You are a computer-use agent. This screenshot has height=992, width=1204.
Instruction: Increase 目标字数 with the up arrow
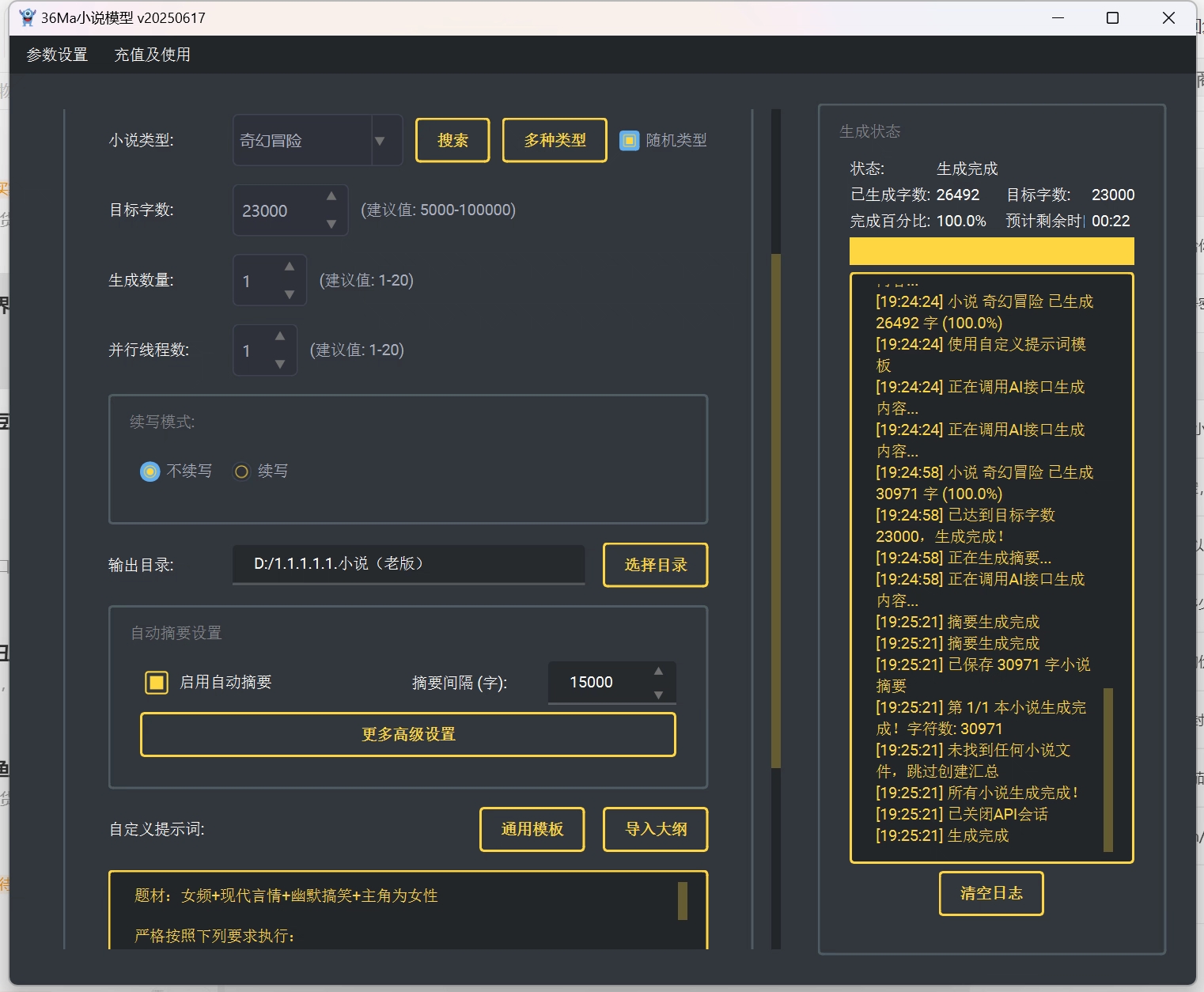tap(331, 196)
